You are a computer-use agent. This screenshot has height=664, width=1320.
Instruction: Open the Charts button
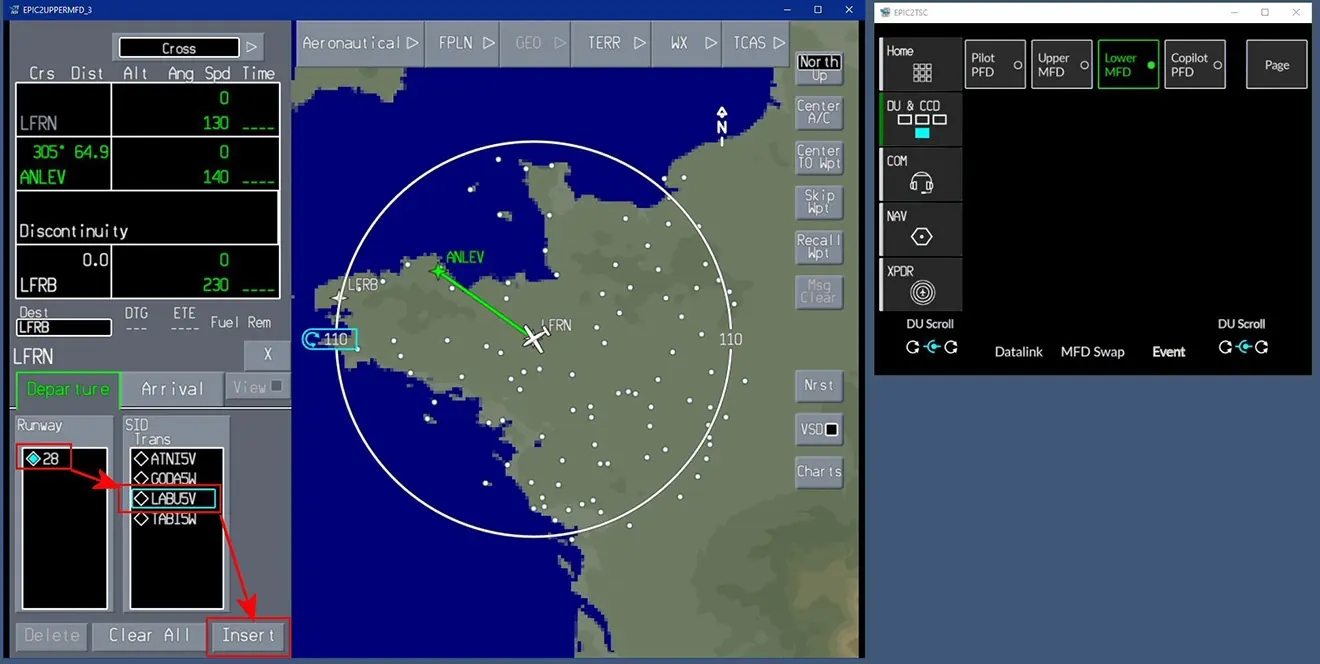[x=819, y=472]
